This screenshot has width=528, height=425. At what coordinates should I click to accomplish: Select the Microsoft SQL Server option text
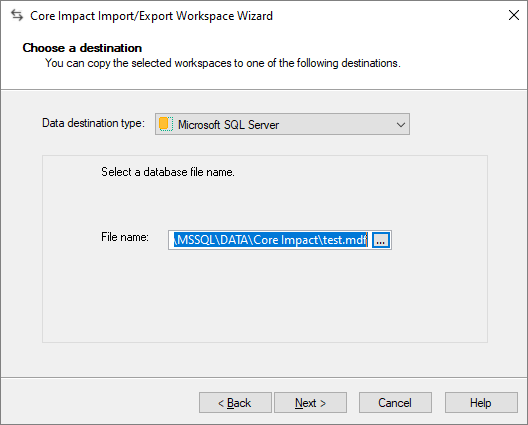(228, 125)
